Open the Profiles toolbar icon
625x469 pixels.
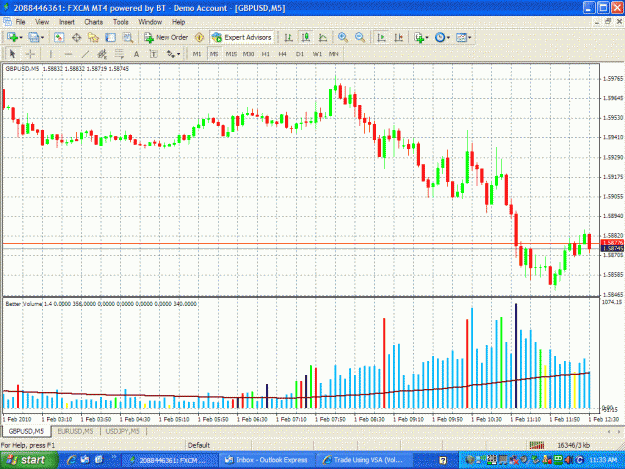(34, 37)
